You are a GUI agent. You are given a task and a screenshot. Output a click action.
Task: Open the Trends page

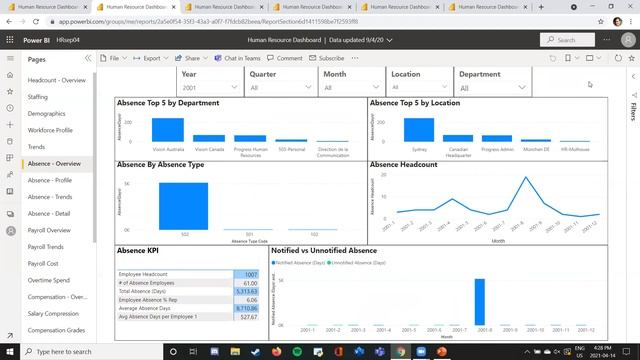point(36,147)
